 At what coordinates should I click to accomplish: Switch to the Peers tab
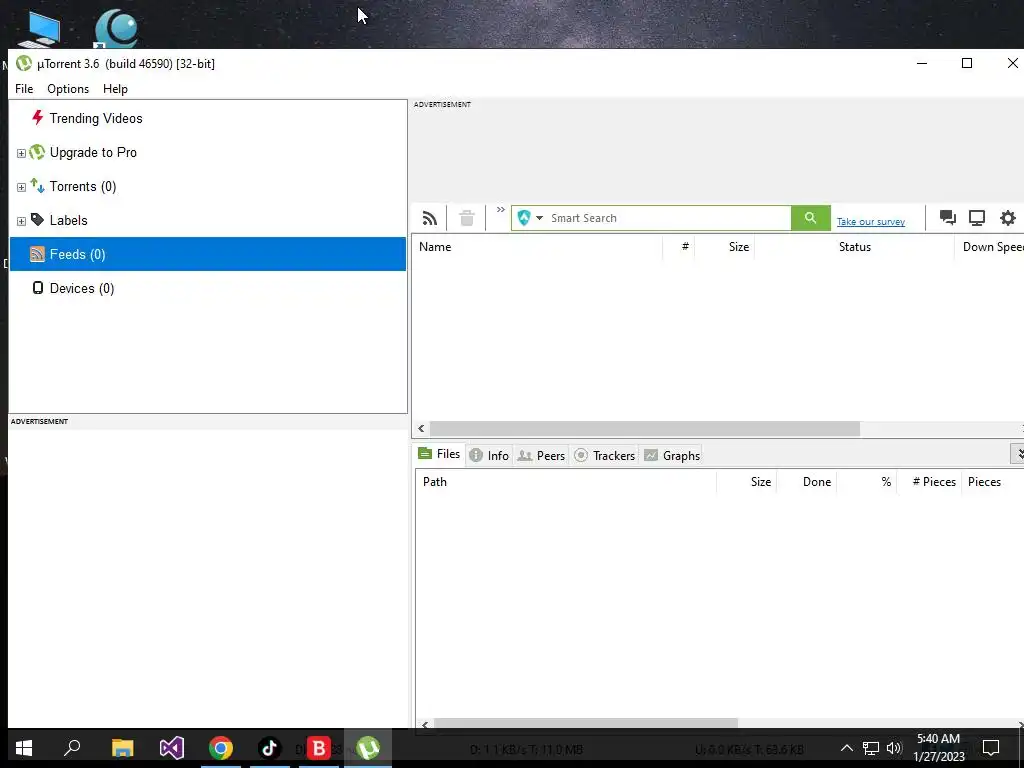(541, 456)
